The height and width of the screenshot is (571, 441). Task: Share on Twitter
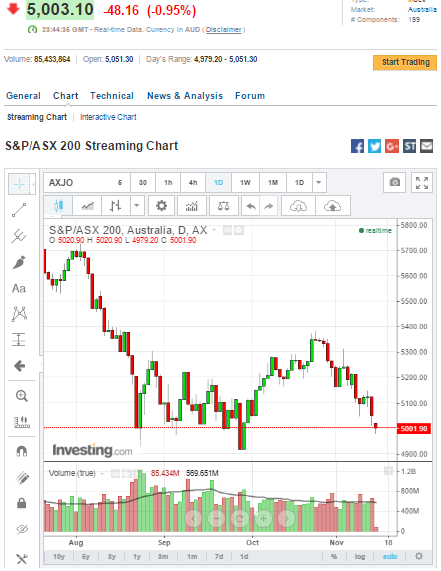pyautogui.click(x=374, y=146)
